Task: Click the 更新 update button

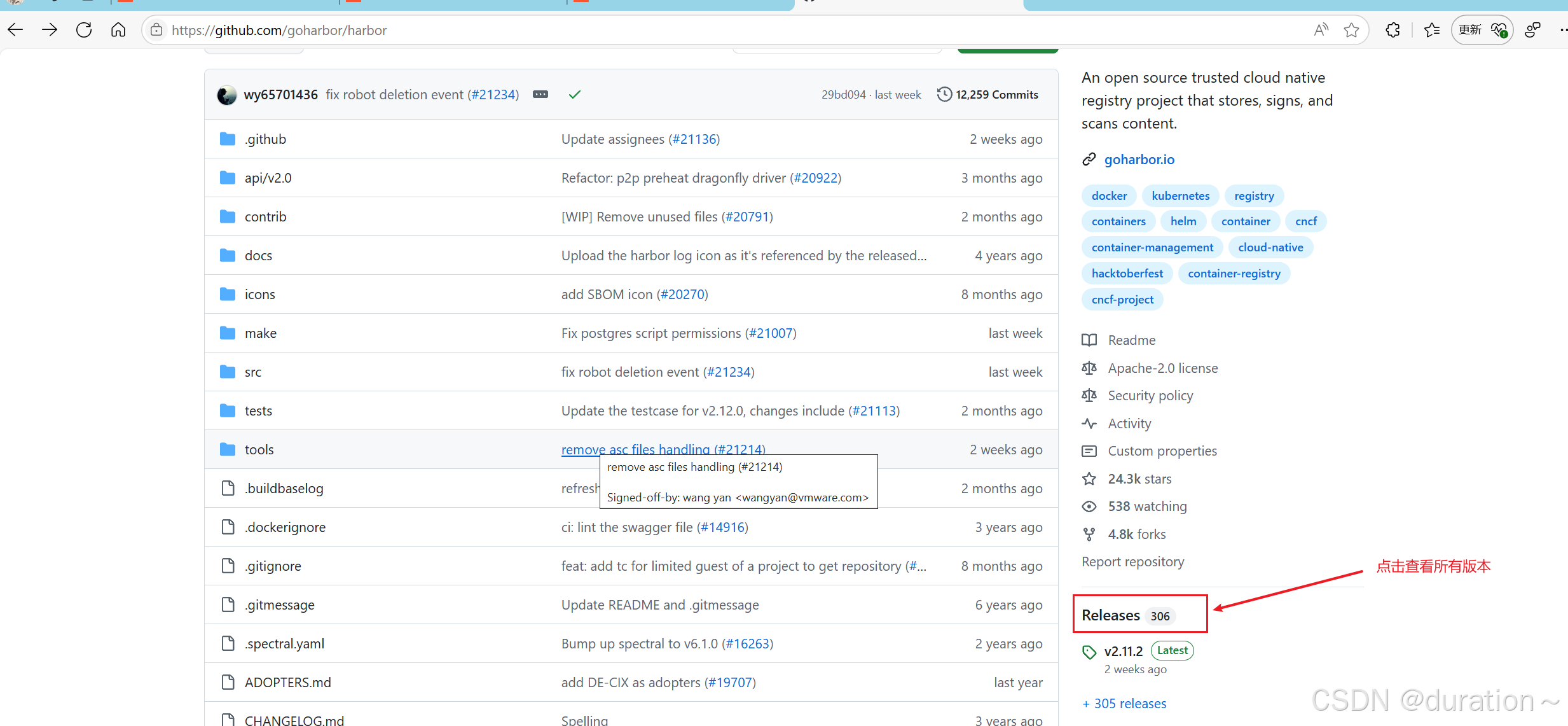Action: point(1482,30)
